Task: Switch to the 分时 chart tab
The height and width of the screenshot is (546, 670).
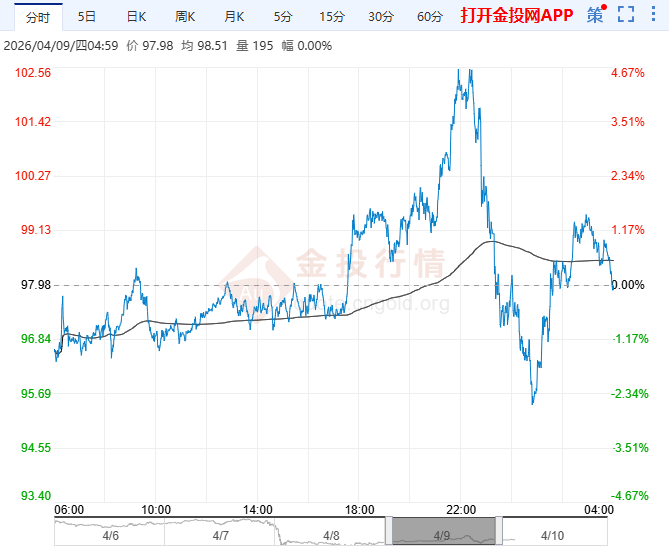Action: tap(38, 17)
